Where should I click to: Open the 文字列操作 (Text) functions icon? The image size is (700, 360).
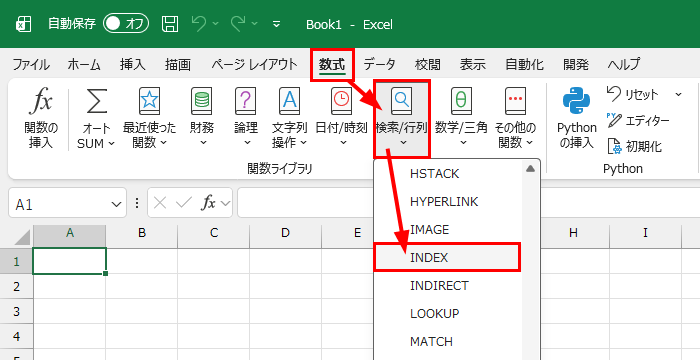(x=290, y=101)
